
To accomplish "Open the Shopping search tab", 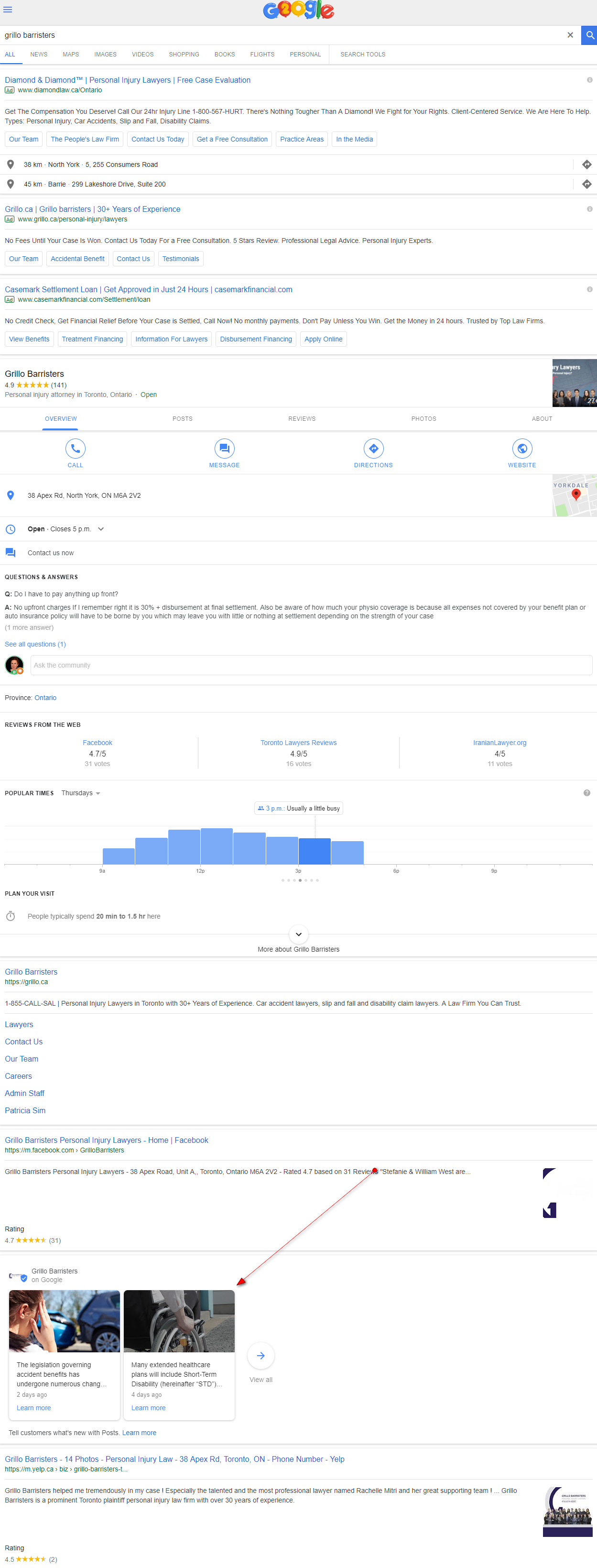I will point(184,54).
